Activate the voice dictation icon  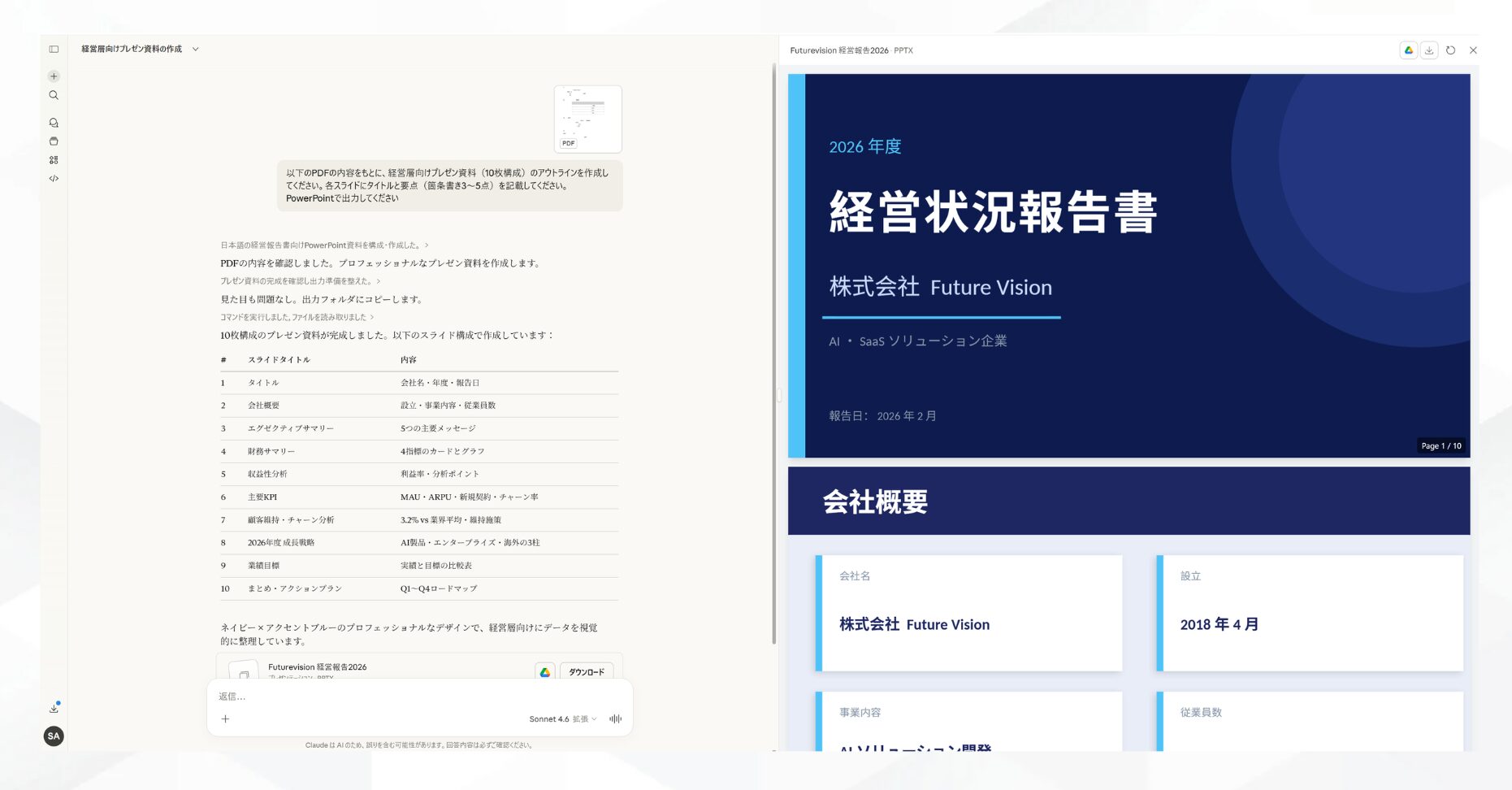point(615,718)
